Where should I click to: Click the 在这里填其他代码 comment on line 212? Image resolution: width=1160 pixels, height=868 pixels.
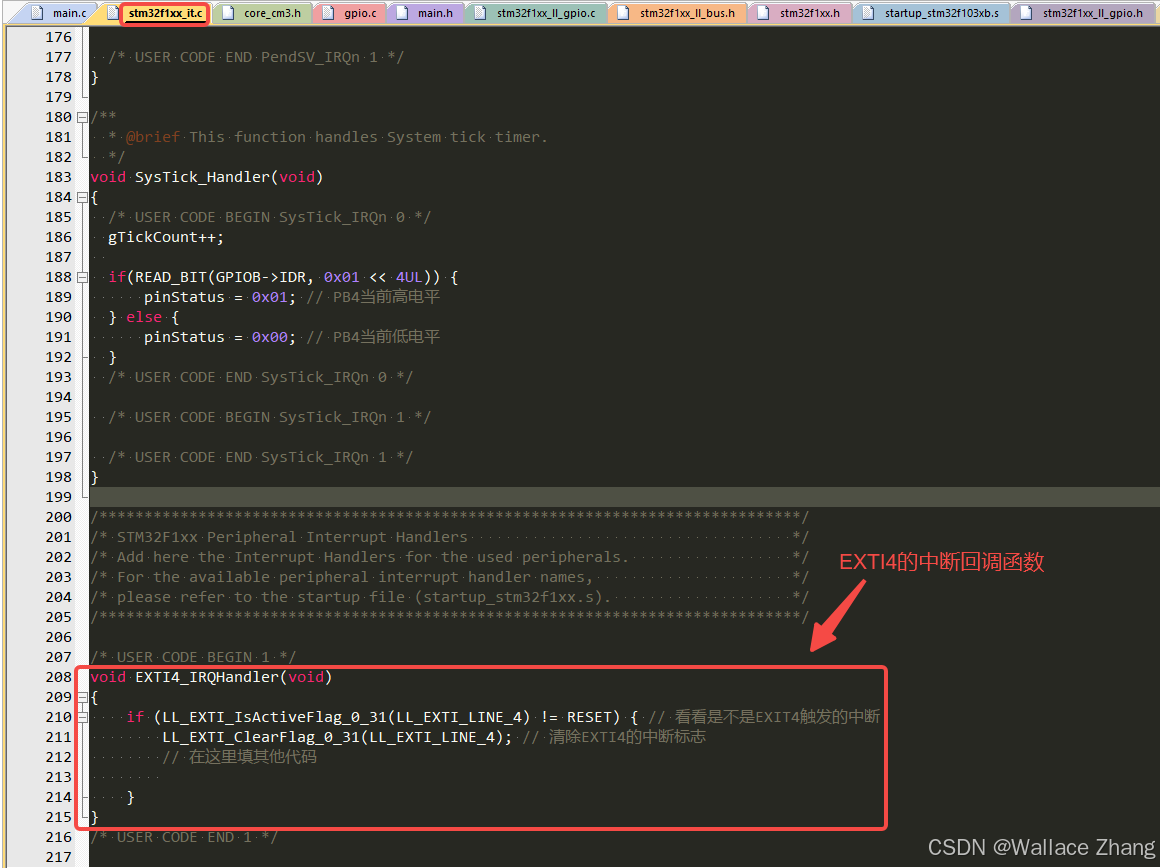click(x=240, y=757)
